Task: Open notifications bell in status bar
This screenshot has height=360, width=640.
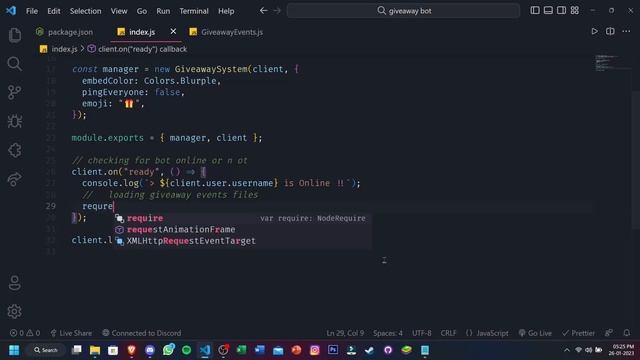Action: click(x=627, y=333)
